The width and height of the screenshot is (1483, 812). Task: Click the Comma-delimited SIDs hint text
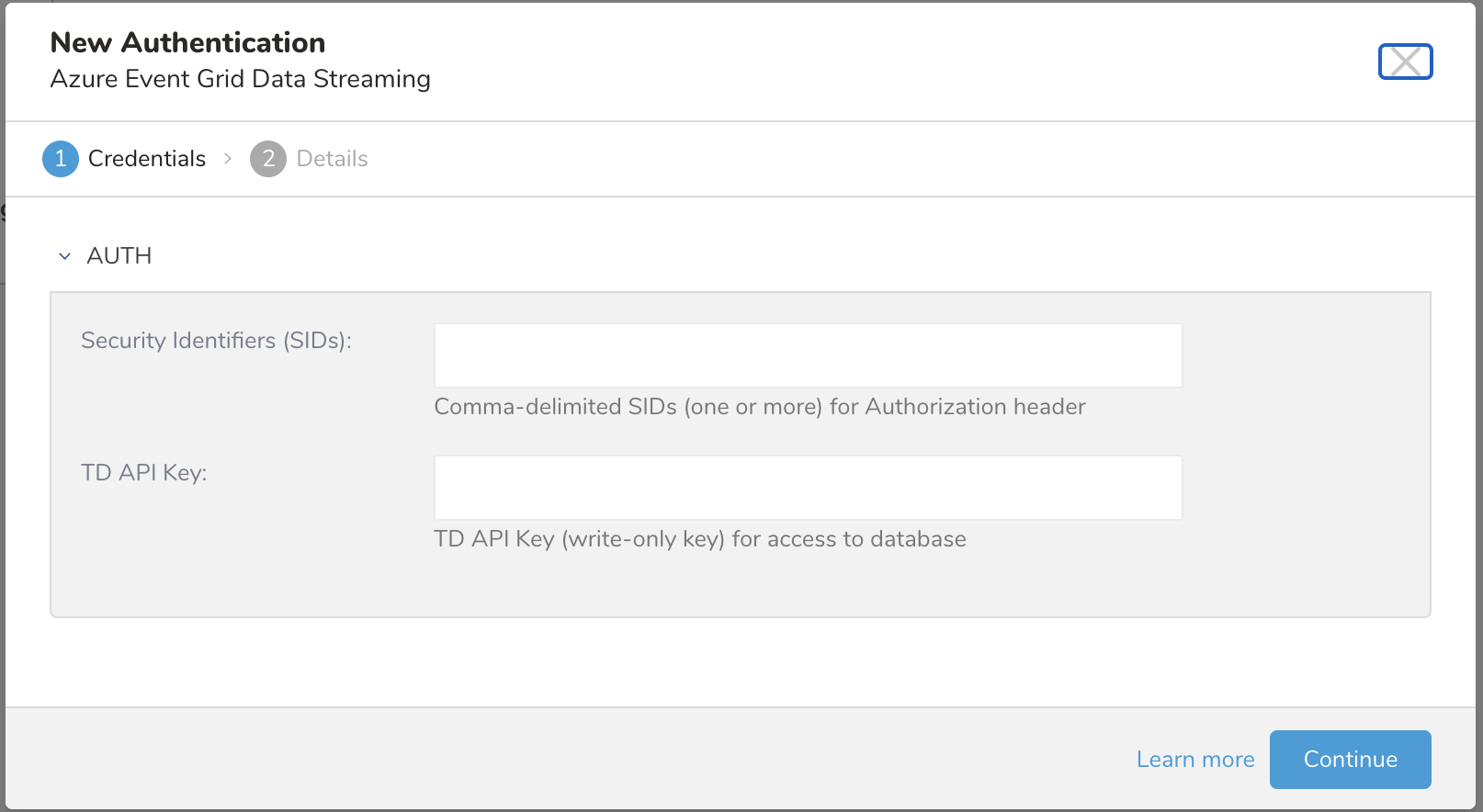(759, 407)
